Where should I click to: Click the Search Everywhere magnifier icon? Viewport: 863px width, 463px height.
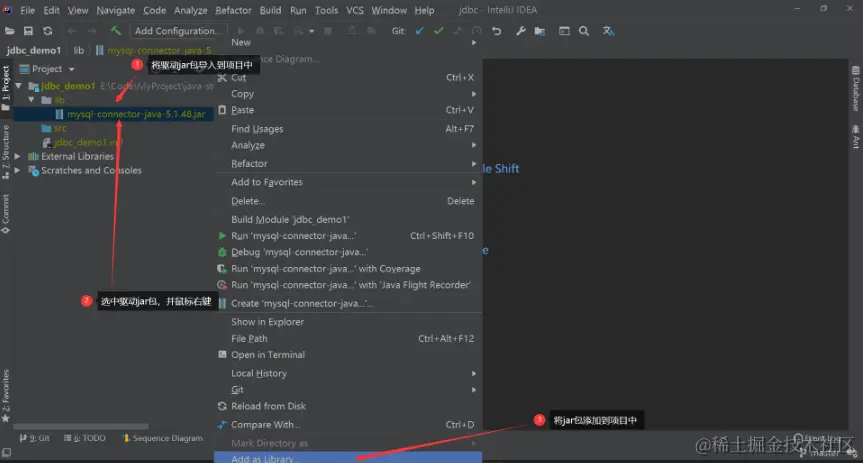pos(584,31)
